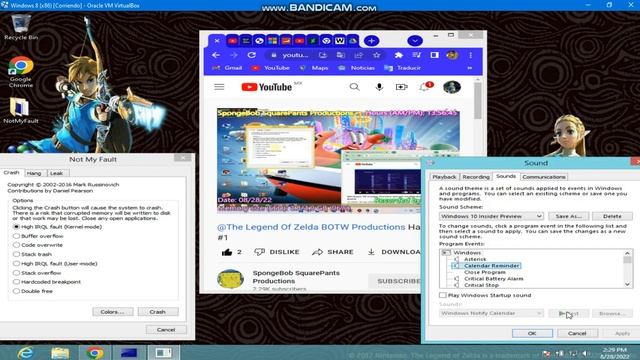Like the video with thumbs up
Image resolution: width=640 pixels, height=360 pixels.
pyautogui.click(x=227, y=252)
